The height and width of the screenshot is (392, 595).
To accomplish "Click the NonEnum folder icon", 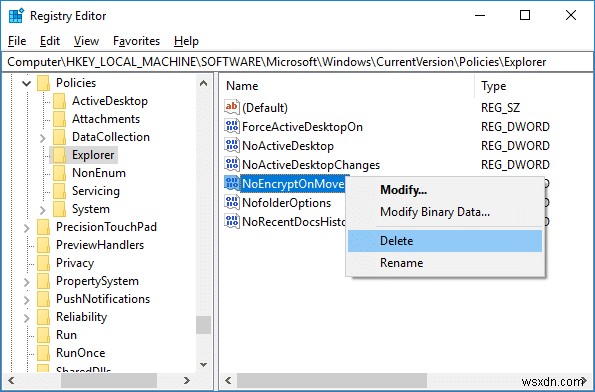I will tap(60, 173).
